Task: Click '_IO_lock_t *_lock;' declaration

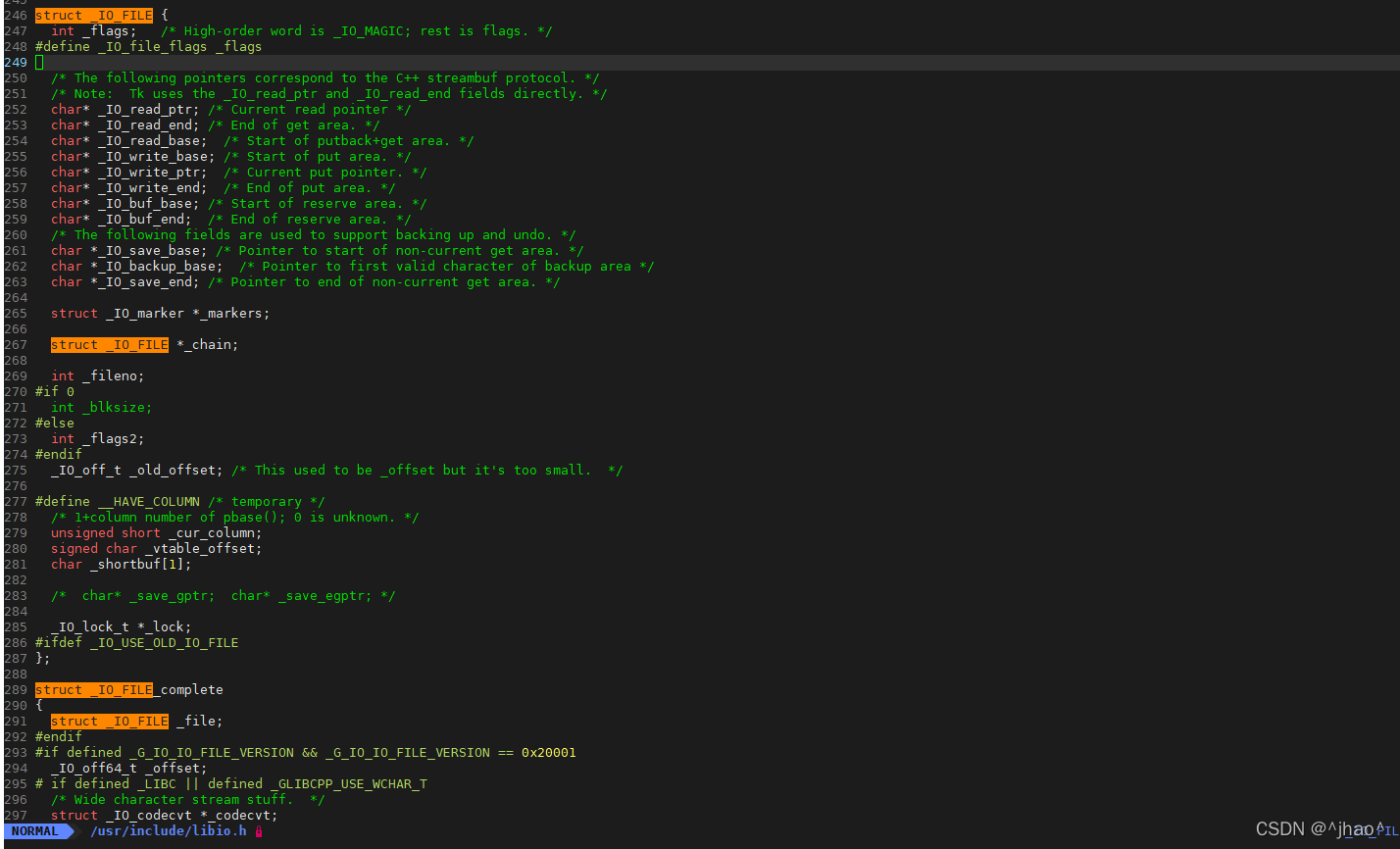Action: coord(122,627)
